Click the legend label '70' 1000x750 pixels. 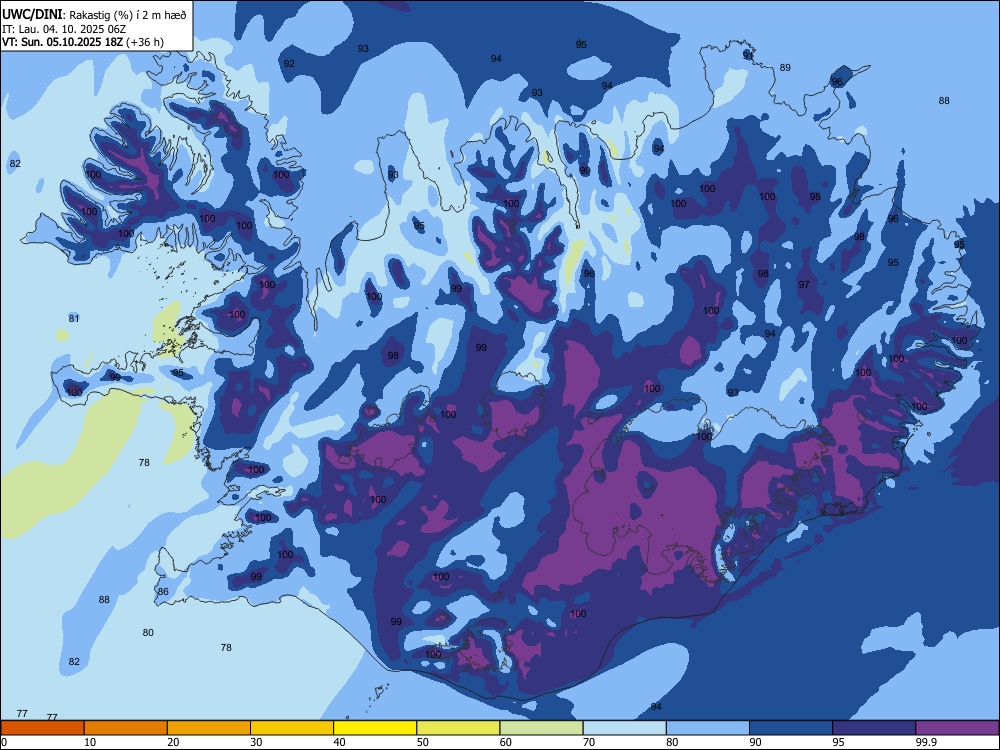pyautogui.click(x=589, y=742)
